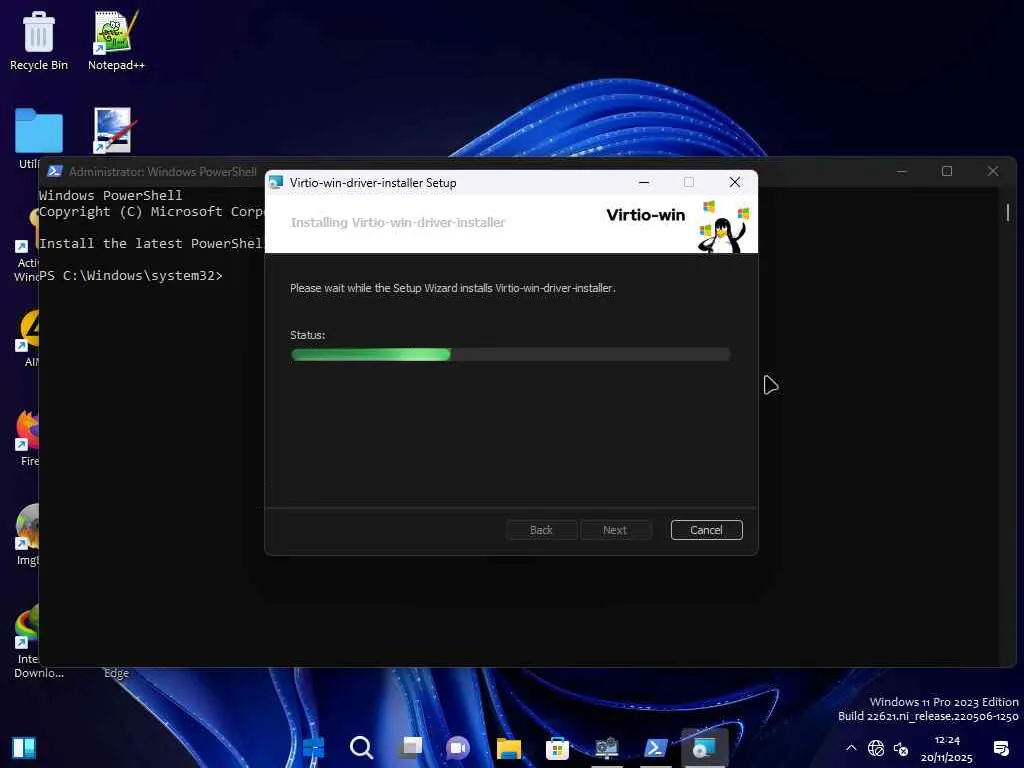Open the clock and date 12:24
This screenshot has width=1024, height=768.
click(x=947, y=748)
